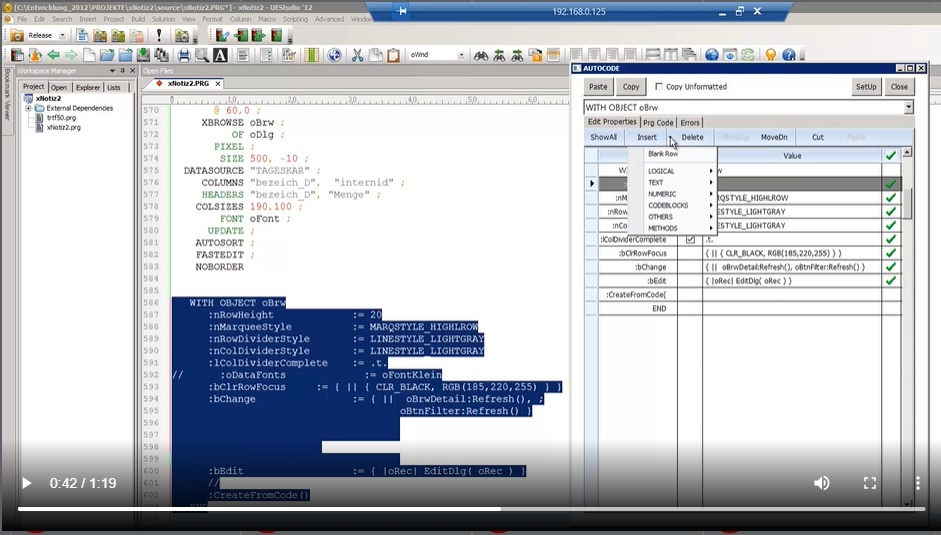Expand NUMERIC submenu
The image size is (941, 535).
point(681,194)
